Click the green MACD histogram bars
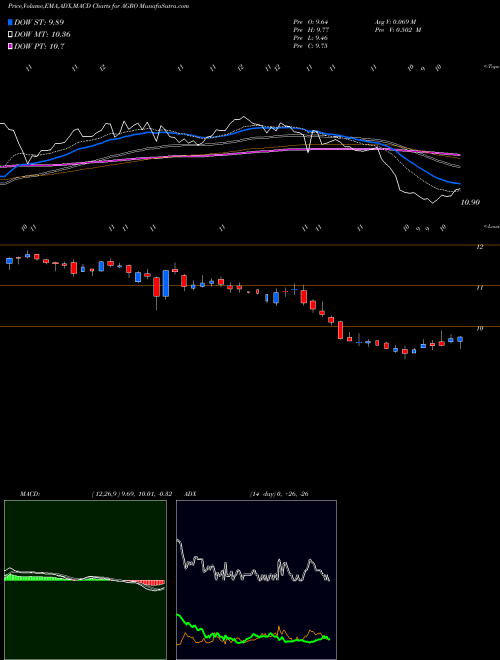Viewport: 500px width, 660px height. [x=36, y=578]
